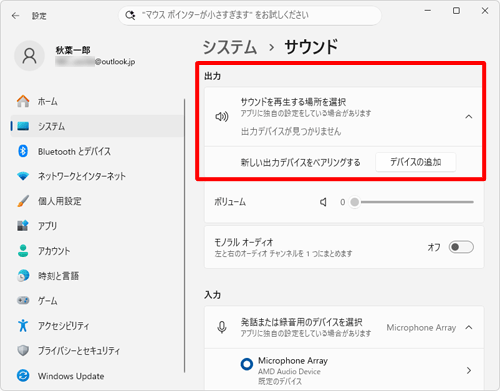The height and width of the screenshot is (391, 500).
Task: Open アクセシビリティ settings
Action: click(97, 325)
